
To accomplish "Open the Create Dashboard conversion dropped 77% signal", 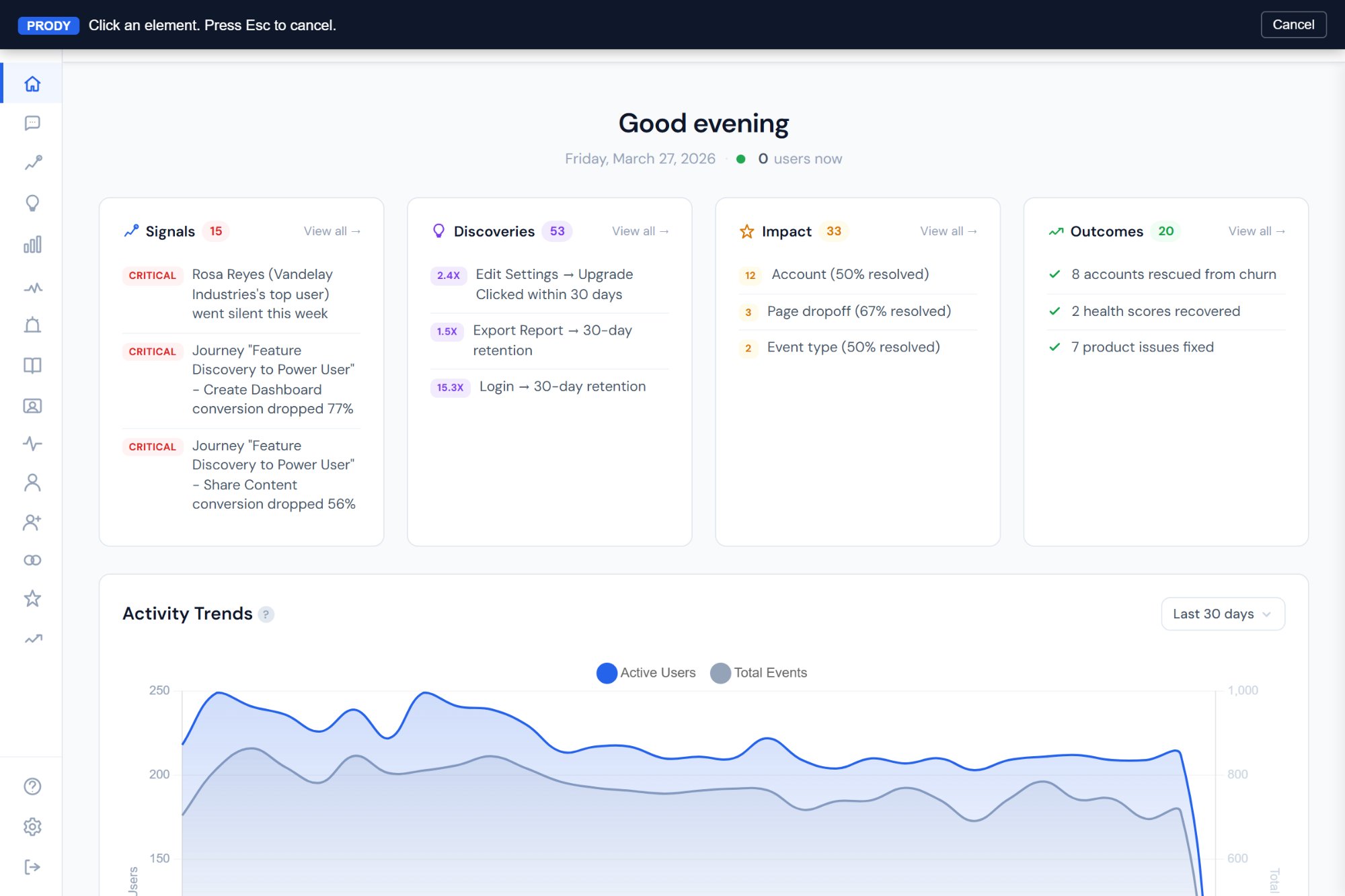I will pos(241,380).
